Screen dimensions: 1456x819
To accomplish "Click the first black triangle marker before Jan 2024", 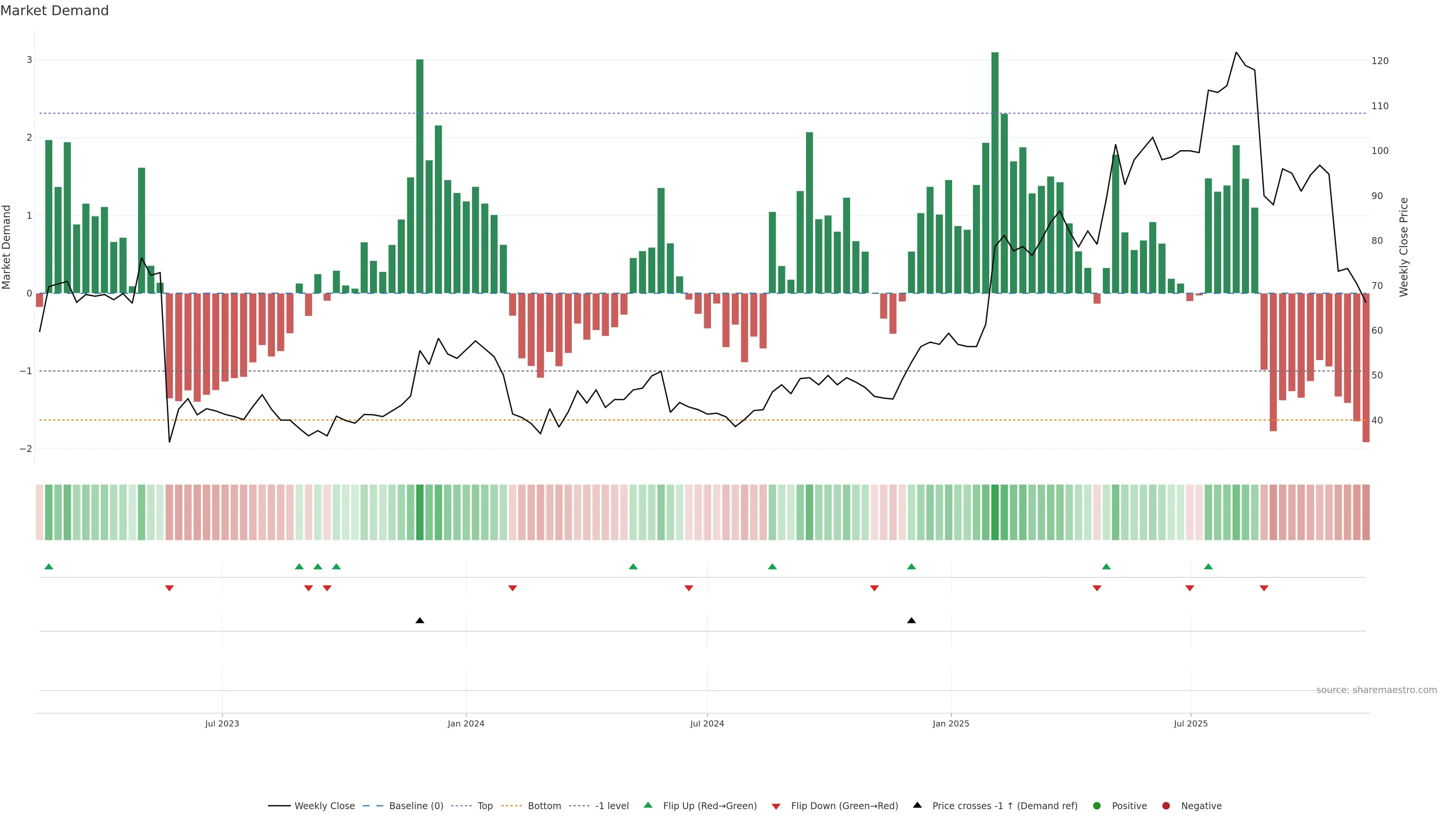I will tap(419, 621).
